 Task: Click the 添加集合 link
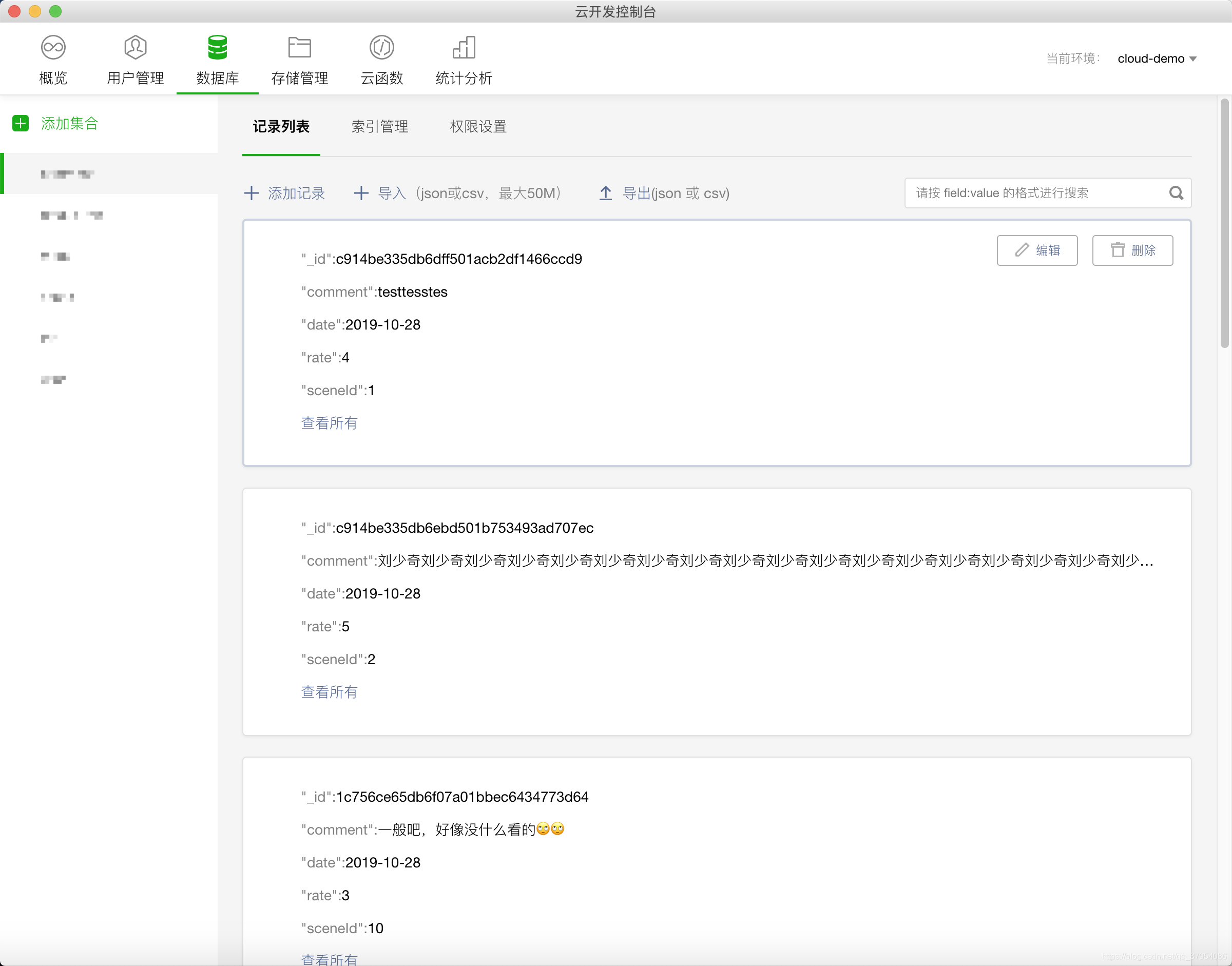click(x=70, y=123)
